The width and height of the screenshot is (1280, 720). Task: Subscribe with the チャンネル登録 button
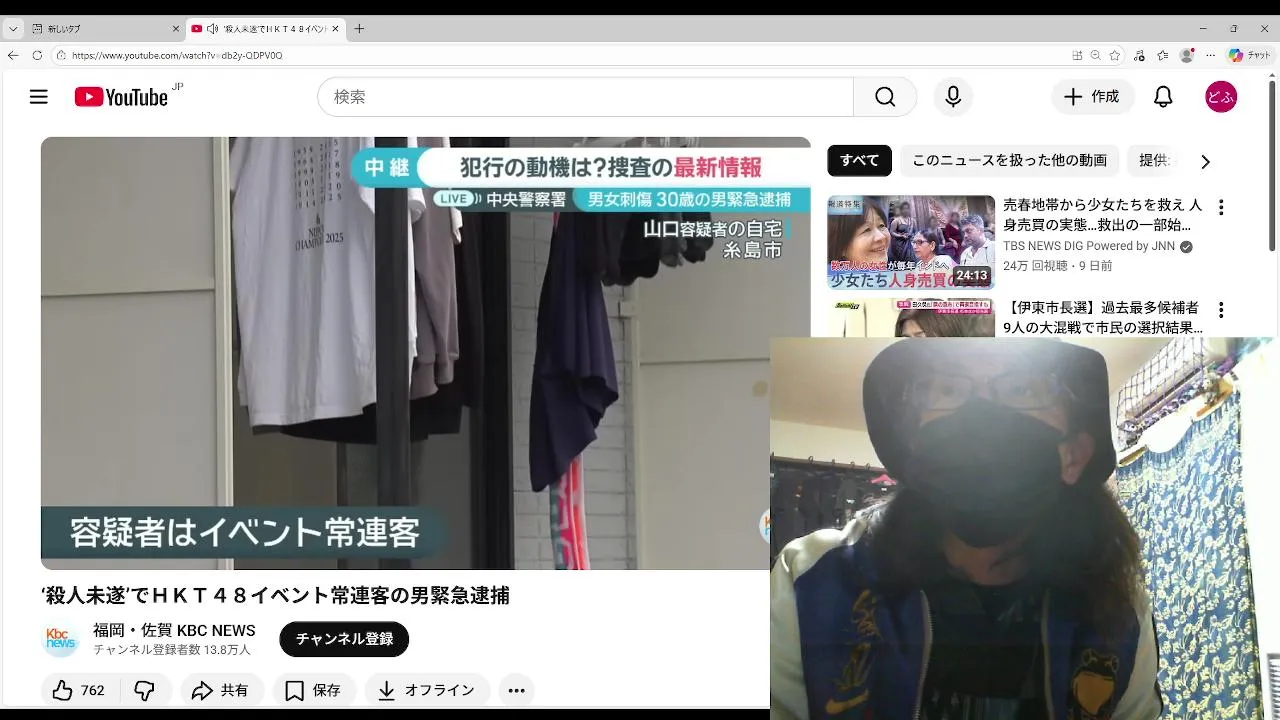click(x=344, y=639)
